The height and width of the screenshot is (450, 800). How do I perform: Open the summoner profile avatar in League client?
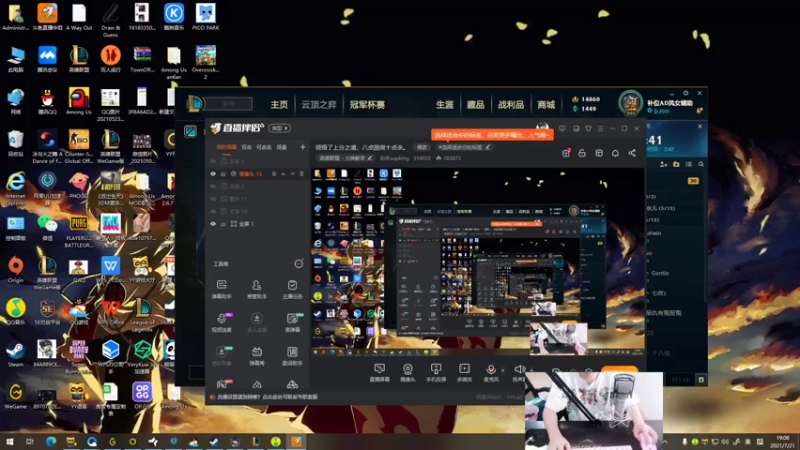tap(631, 104)
